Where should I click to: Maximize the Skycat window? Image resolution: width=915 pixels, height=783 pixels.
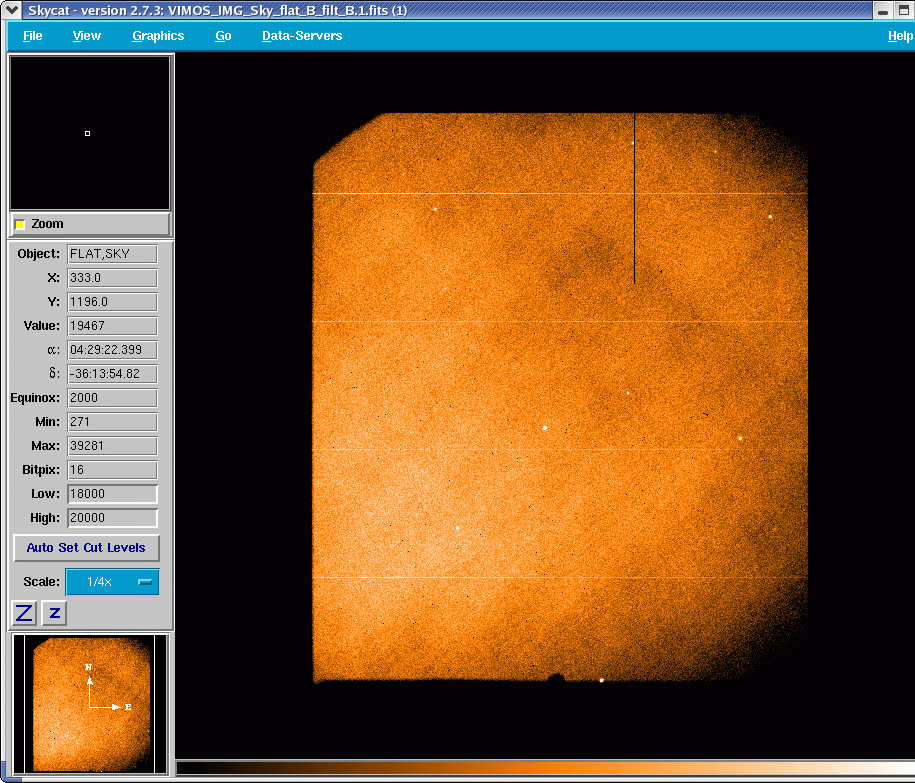(x=904, y=10)
